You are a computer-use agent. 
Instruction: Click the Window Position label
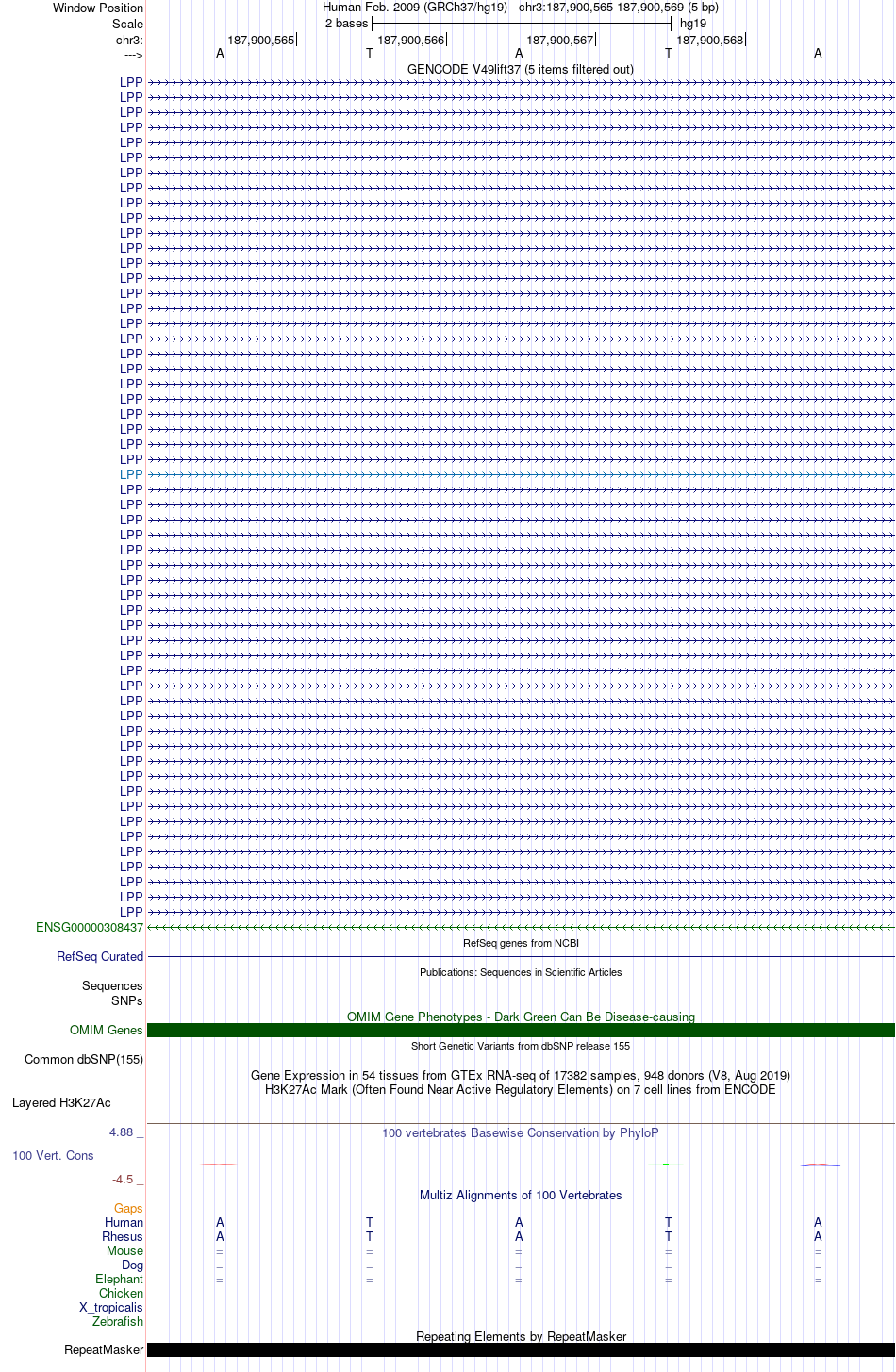click(x=98, y=8)
